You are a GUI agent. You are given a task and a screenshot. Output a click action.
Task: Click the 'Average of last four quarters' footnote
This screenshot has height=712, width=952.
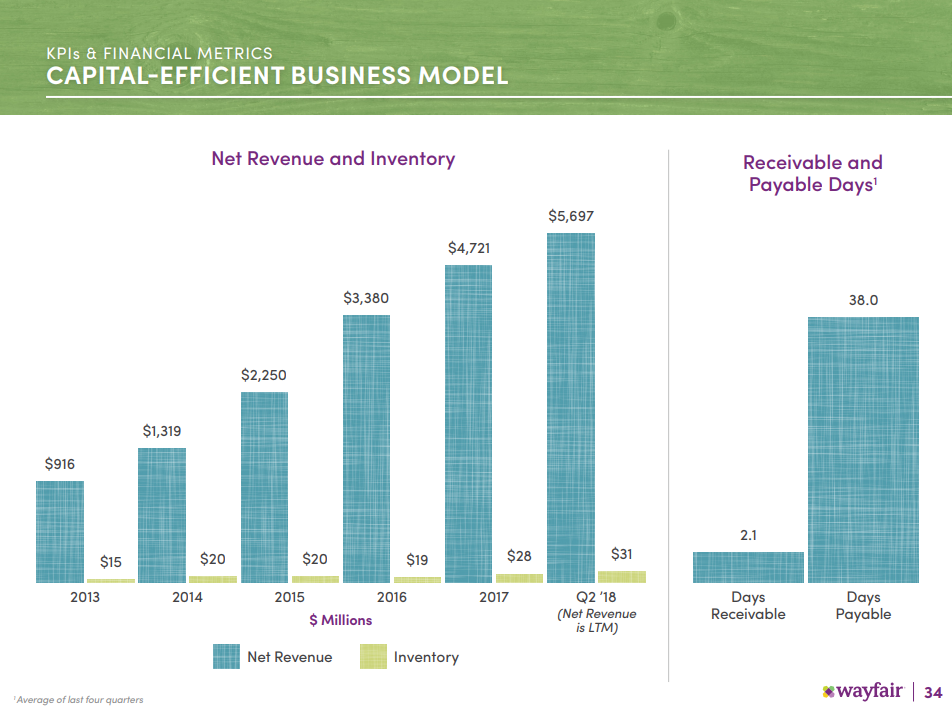click(x=78, y=700)
